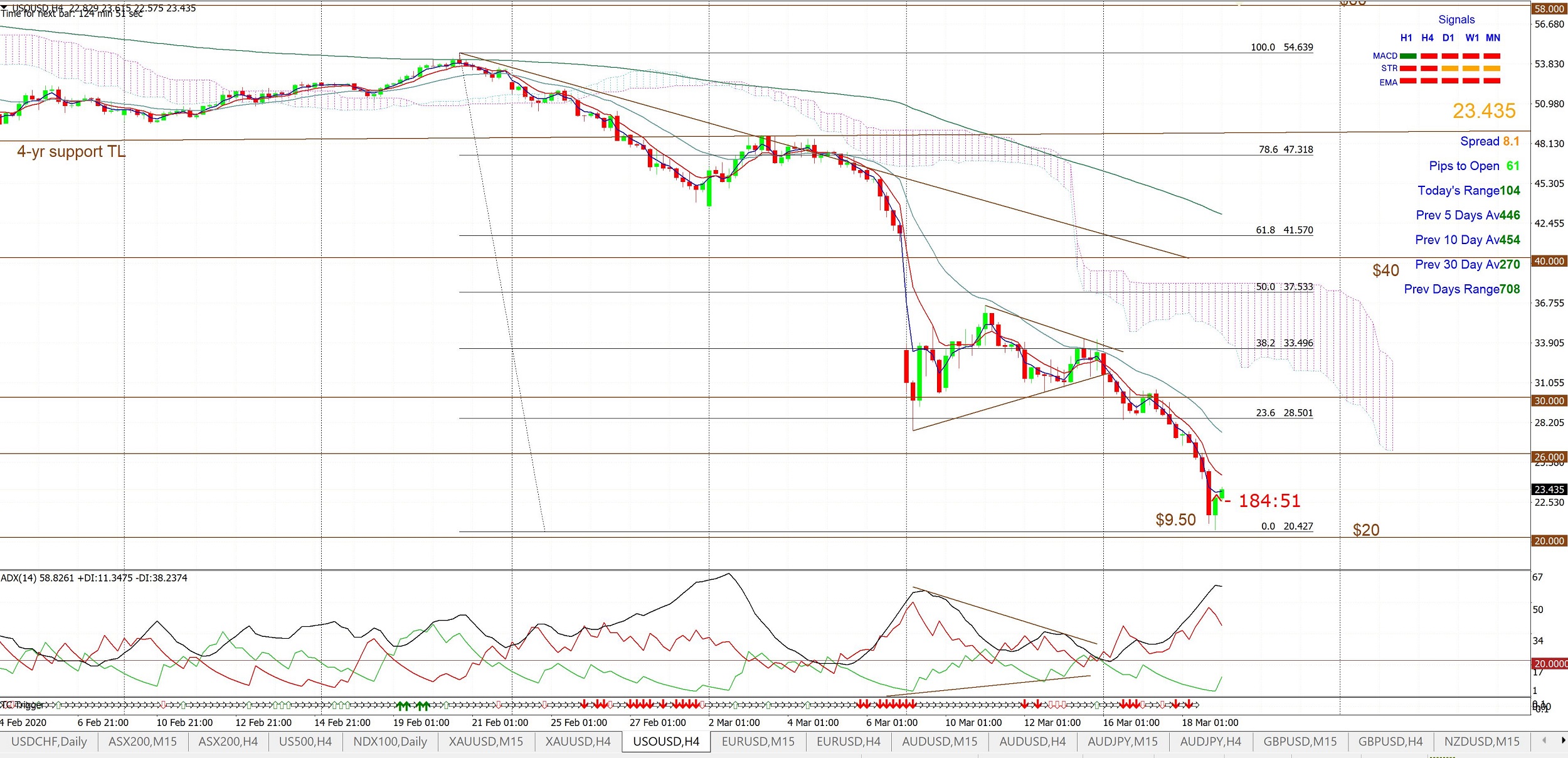Image resolution: width=1568 pixels, height=758 pixels.
Task: Click the 26.000 horizontal line price tag
Action: coord(1549,457)
